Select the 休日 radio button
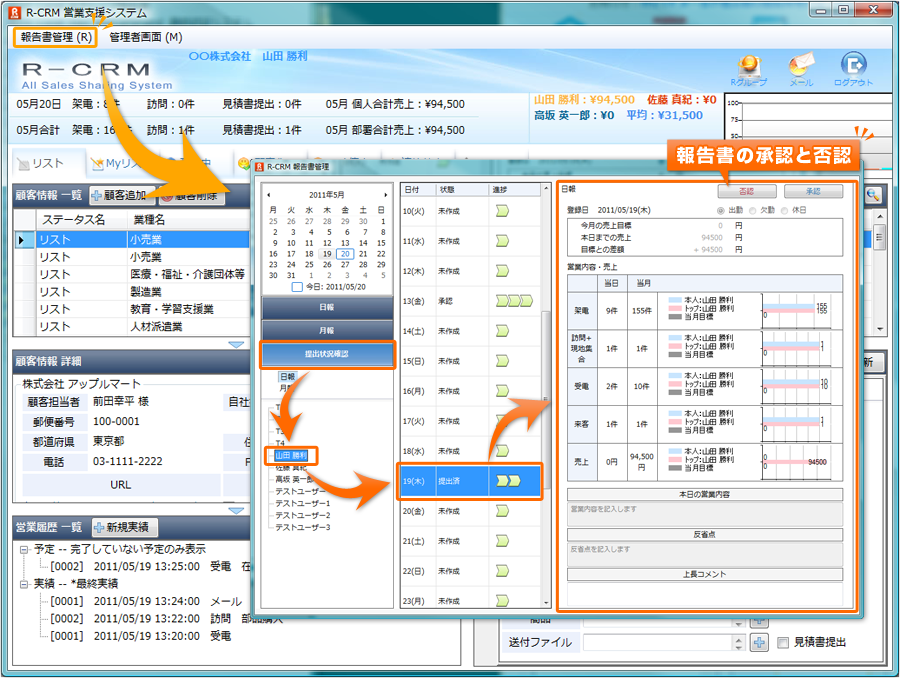This screenshot has width=900, height=678. (x=785, y=211)
